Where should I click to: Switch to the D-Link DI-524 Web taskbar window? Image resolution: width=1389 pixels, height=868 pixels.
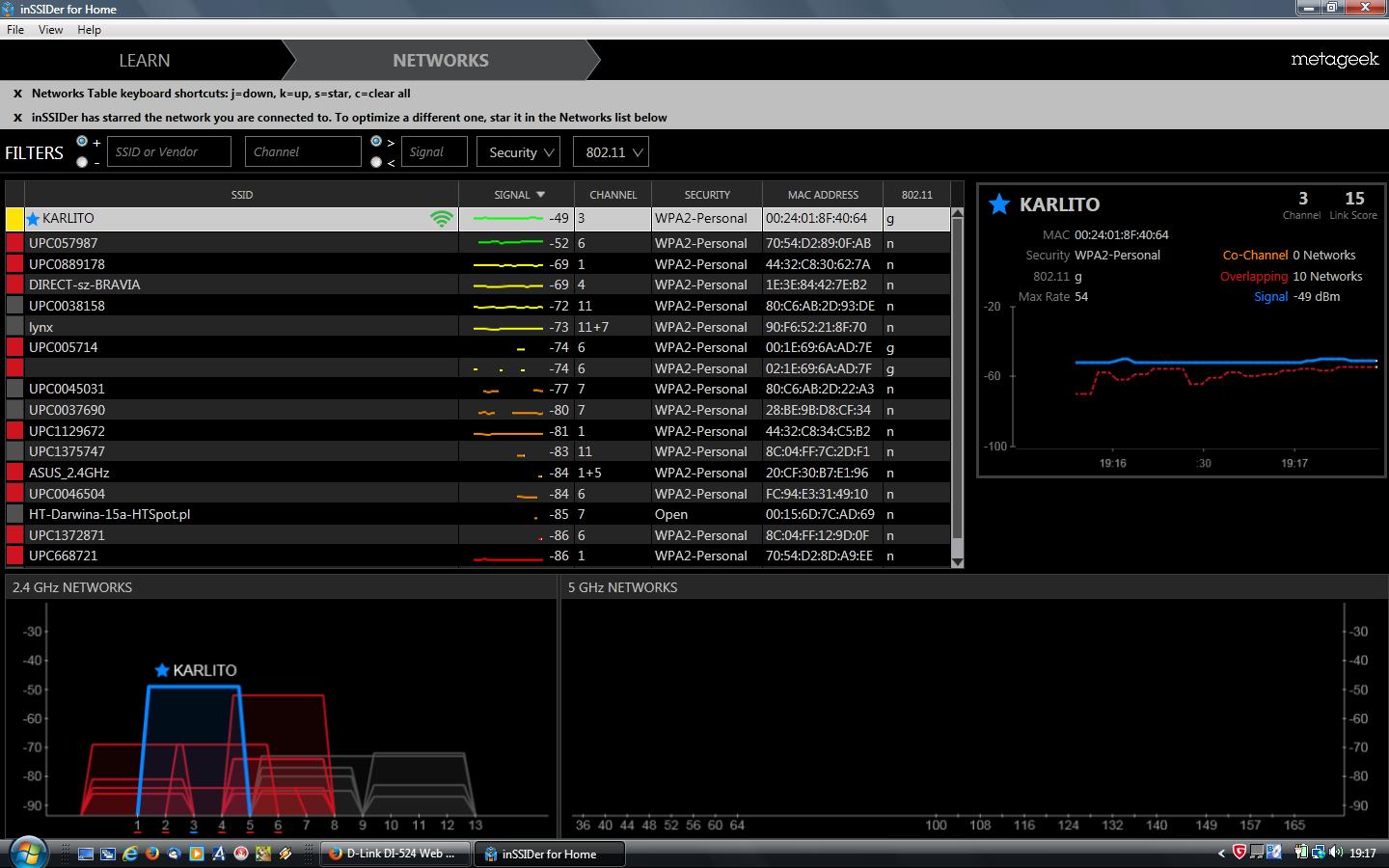pos(395,854)
